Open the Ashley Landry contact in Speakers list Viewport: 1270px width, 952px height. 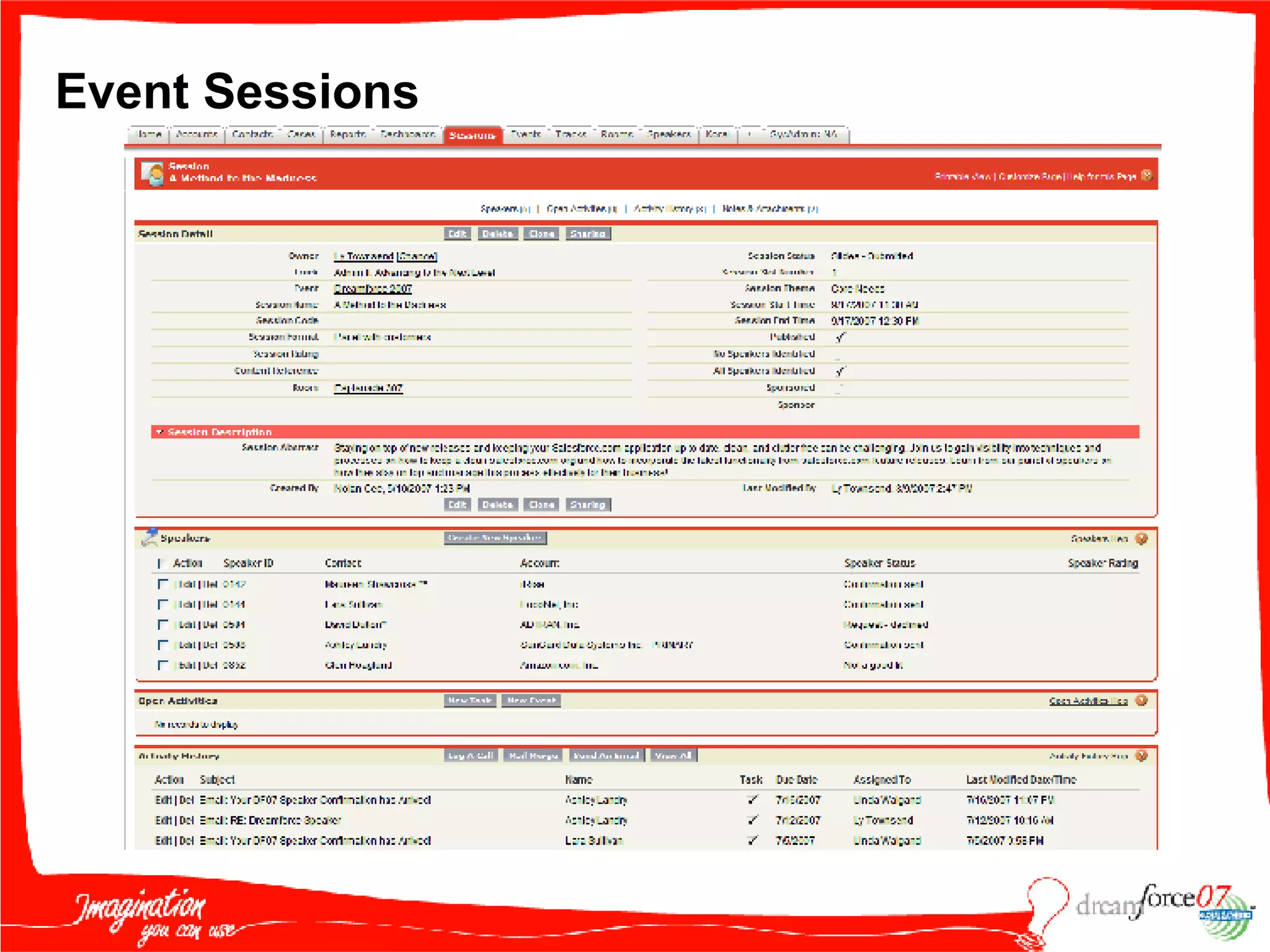click(x=356, y=645)
